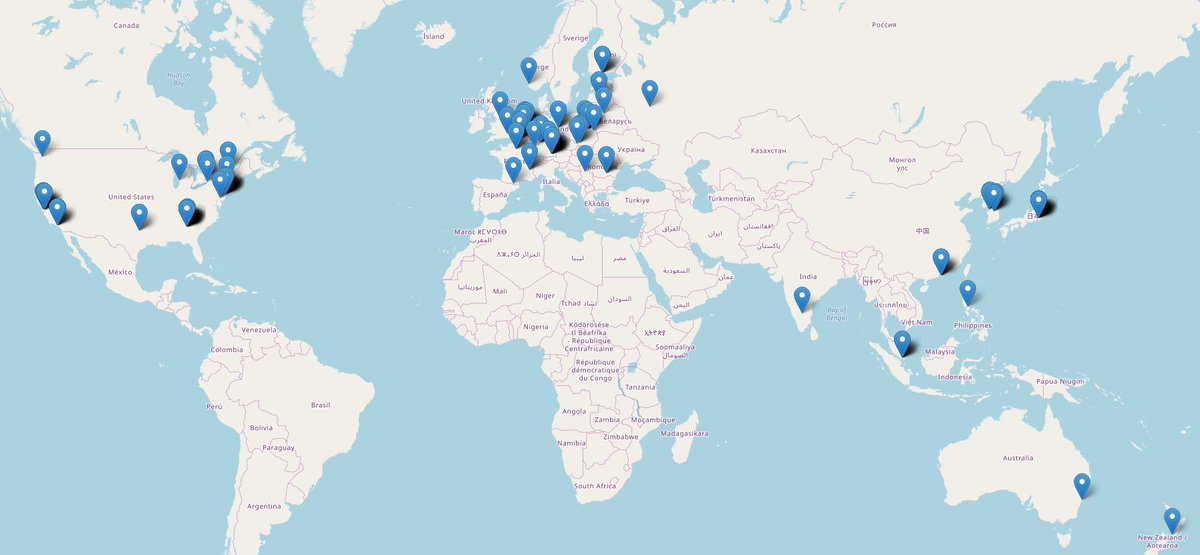This screenshot has width=1200, height=555.
Task: Select the marker over the Philippines
Action: click(x=968, y=292)
